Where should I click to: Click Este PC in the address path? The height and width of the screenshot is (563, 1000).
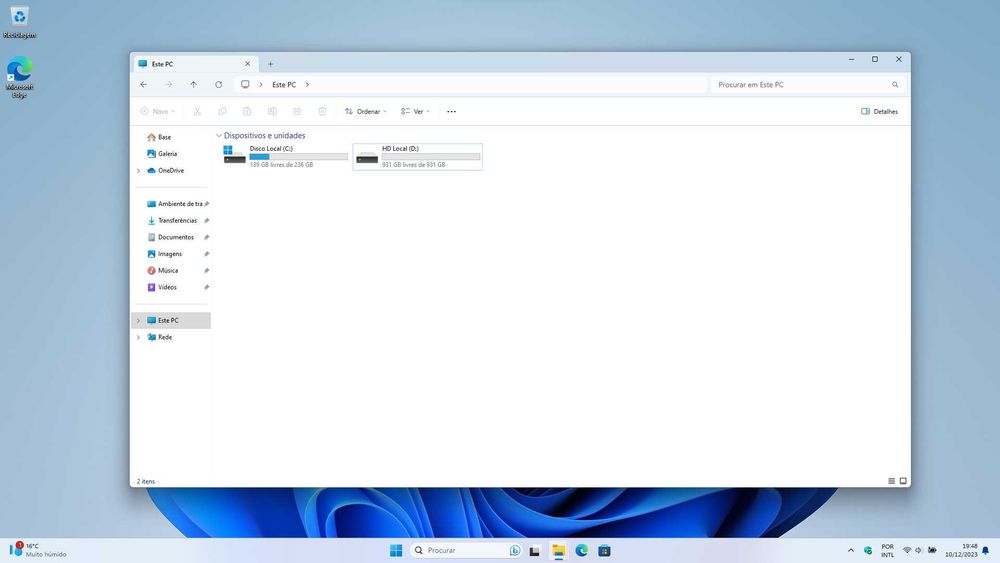[284, 84]
